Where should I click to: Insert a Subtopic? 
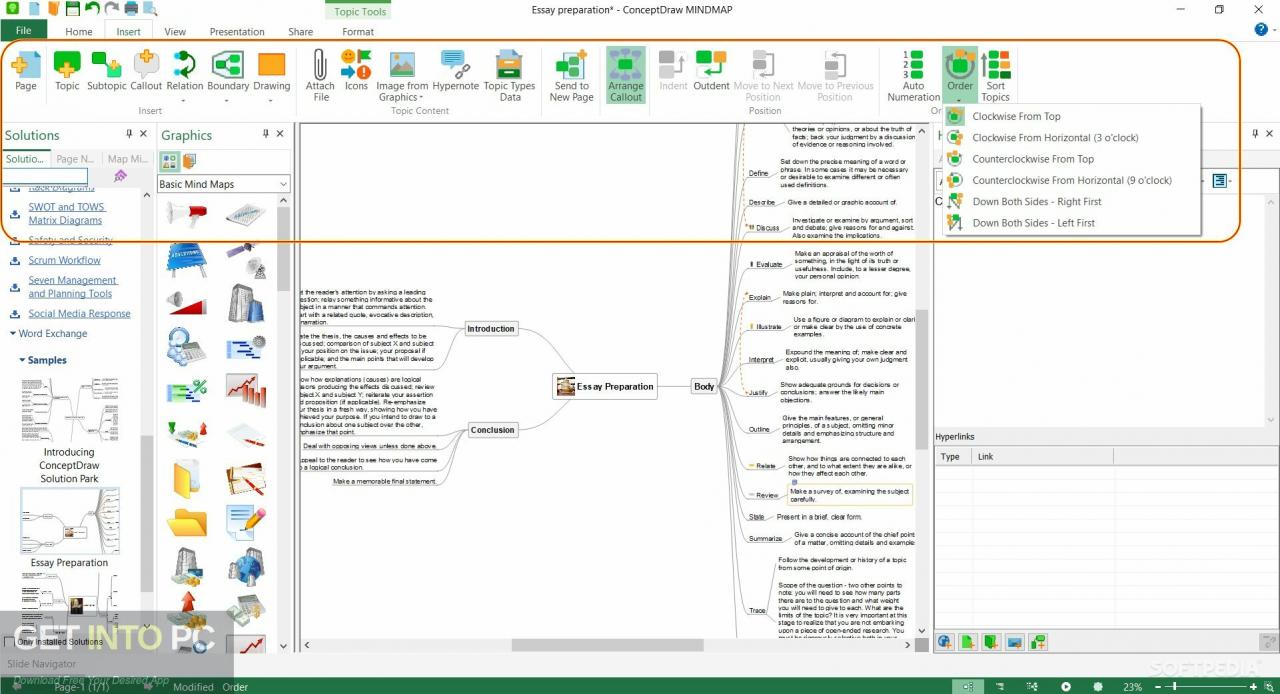pyautogui.click(x=106, y=71)
